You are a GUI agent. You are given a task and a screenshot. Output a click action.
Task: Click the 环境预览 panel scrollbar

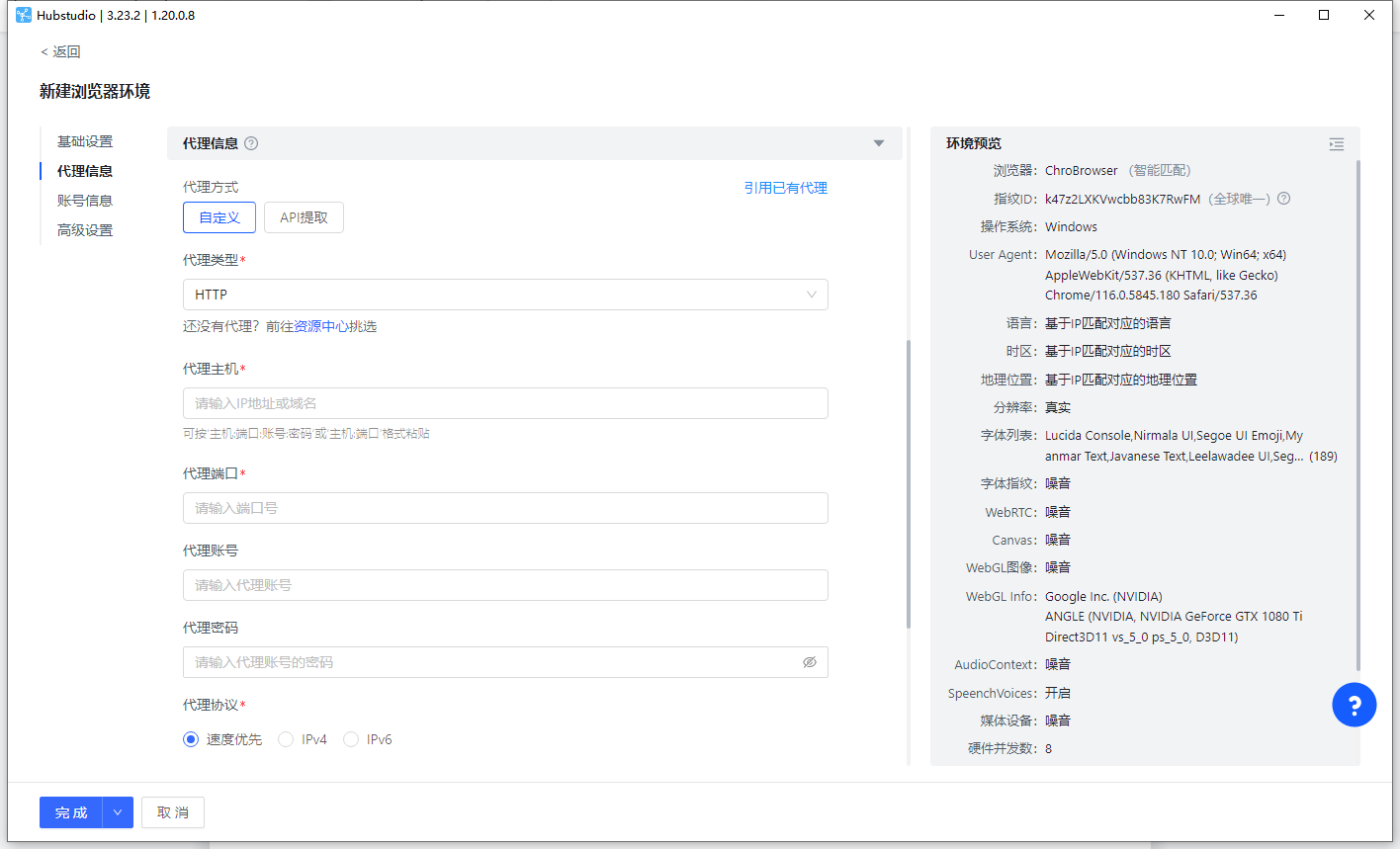point(1357,415)
